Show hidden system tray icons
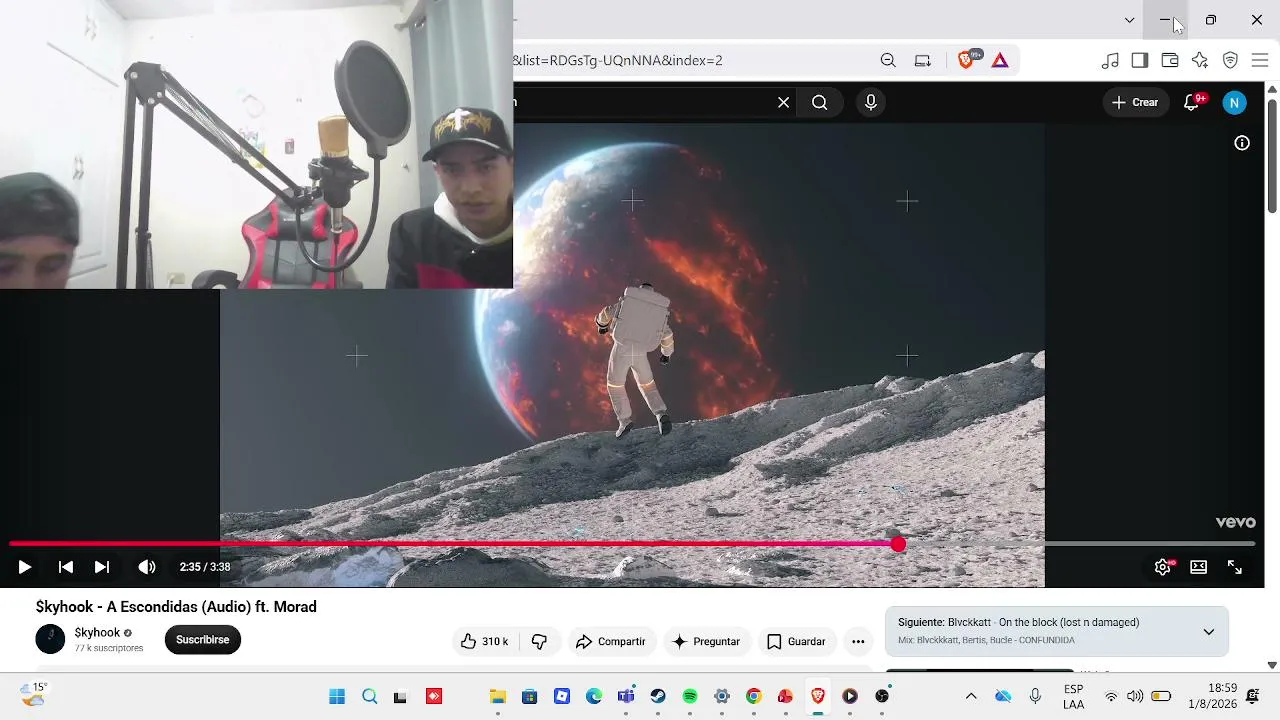 pos(971,696)
